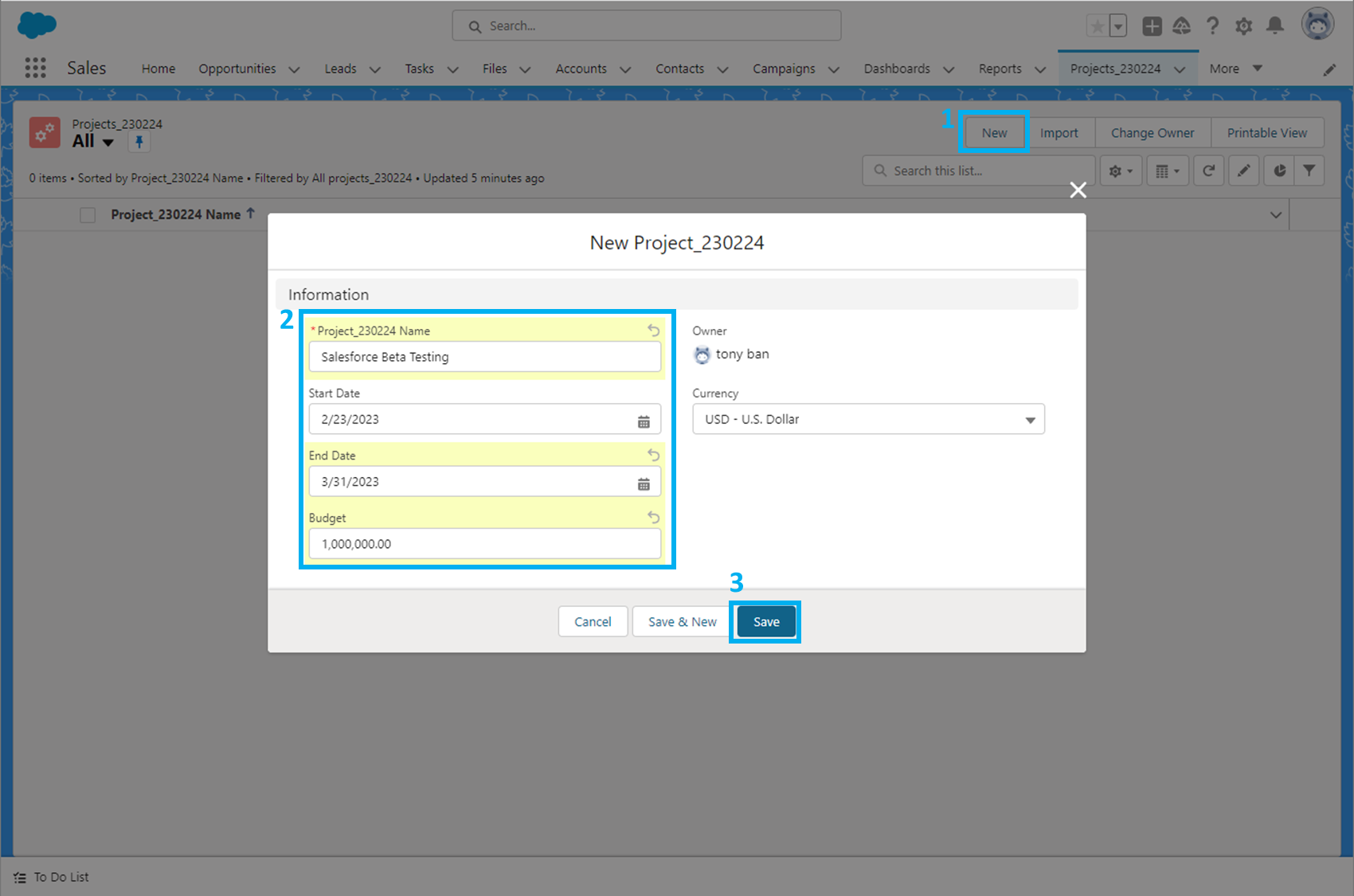Expand the Opportunities tab menu chevron
1354x896 pixels.
(x=294, y=69)
